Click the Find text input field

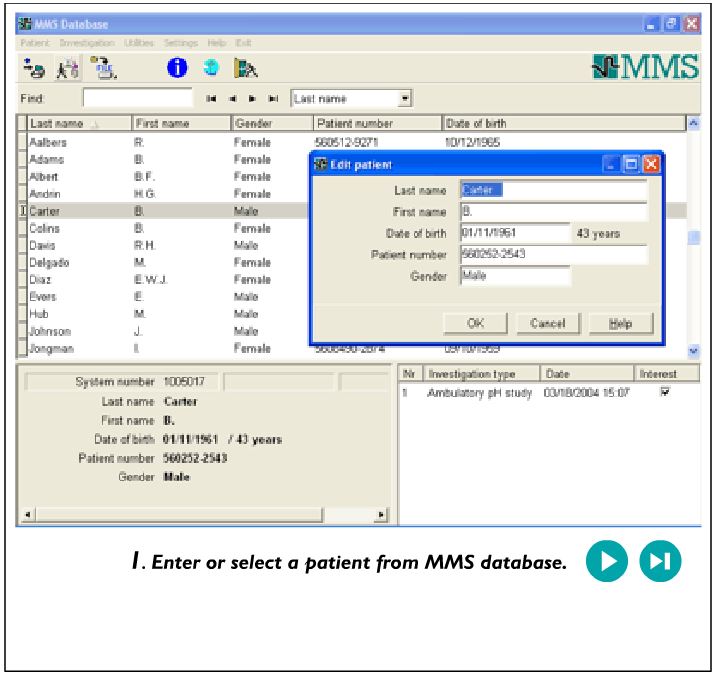pos(137,99)
